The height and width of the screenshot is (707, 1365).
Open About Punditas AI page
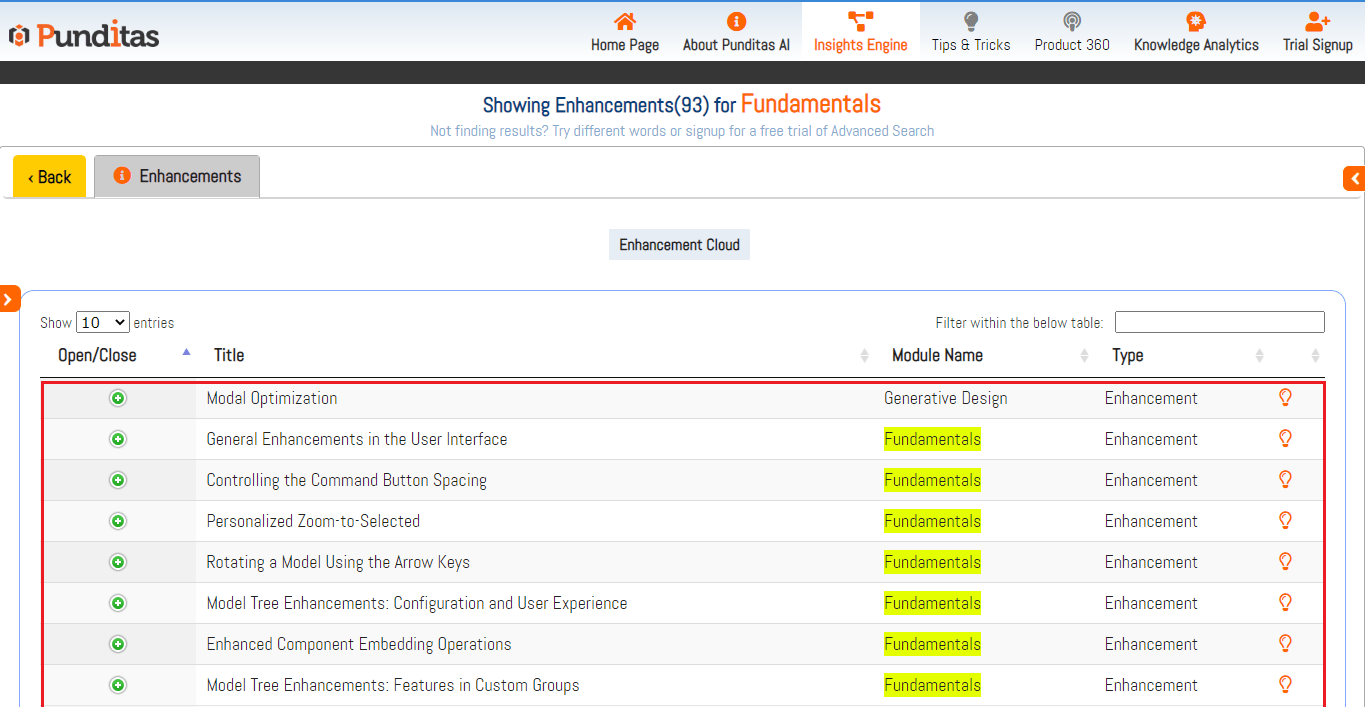[736, 32]
